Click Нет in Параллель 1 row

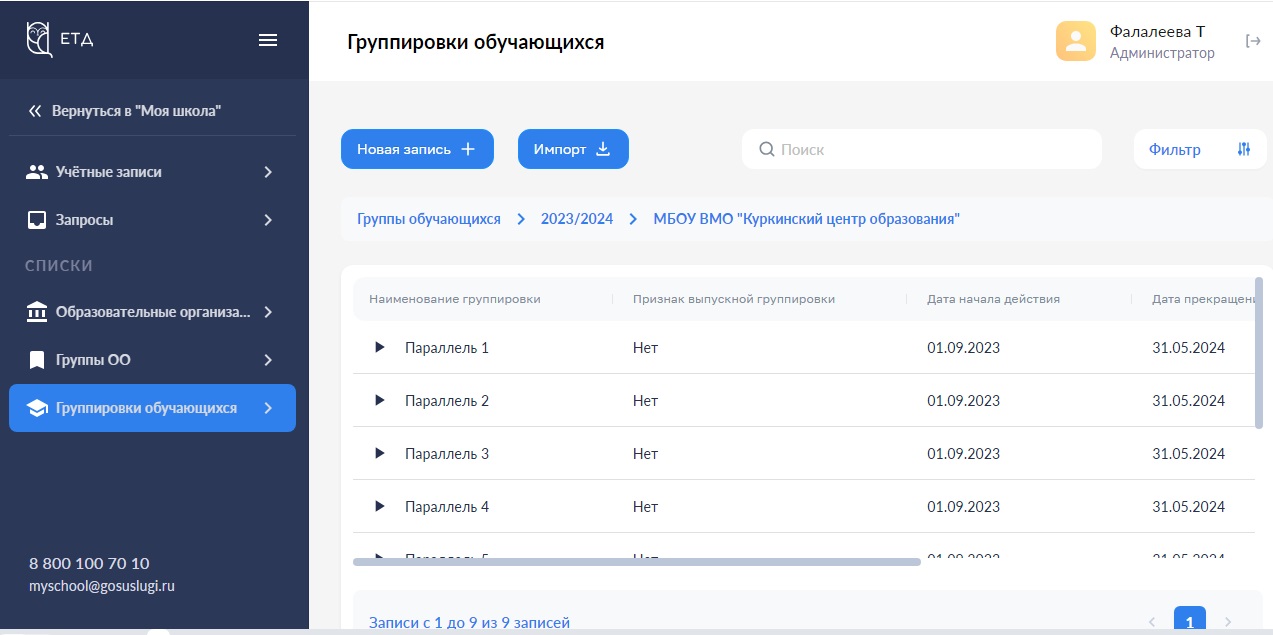[645, 348]
